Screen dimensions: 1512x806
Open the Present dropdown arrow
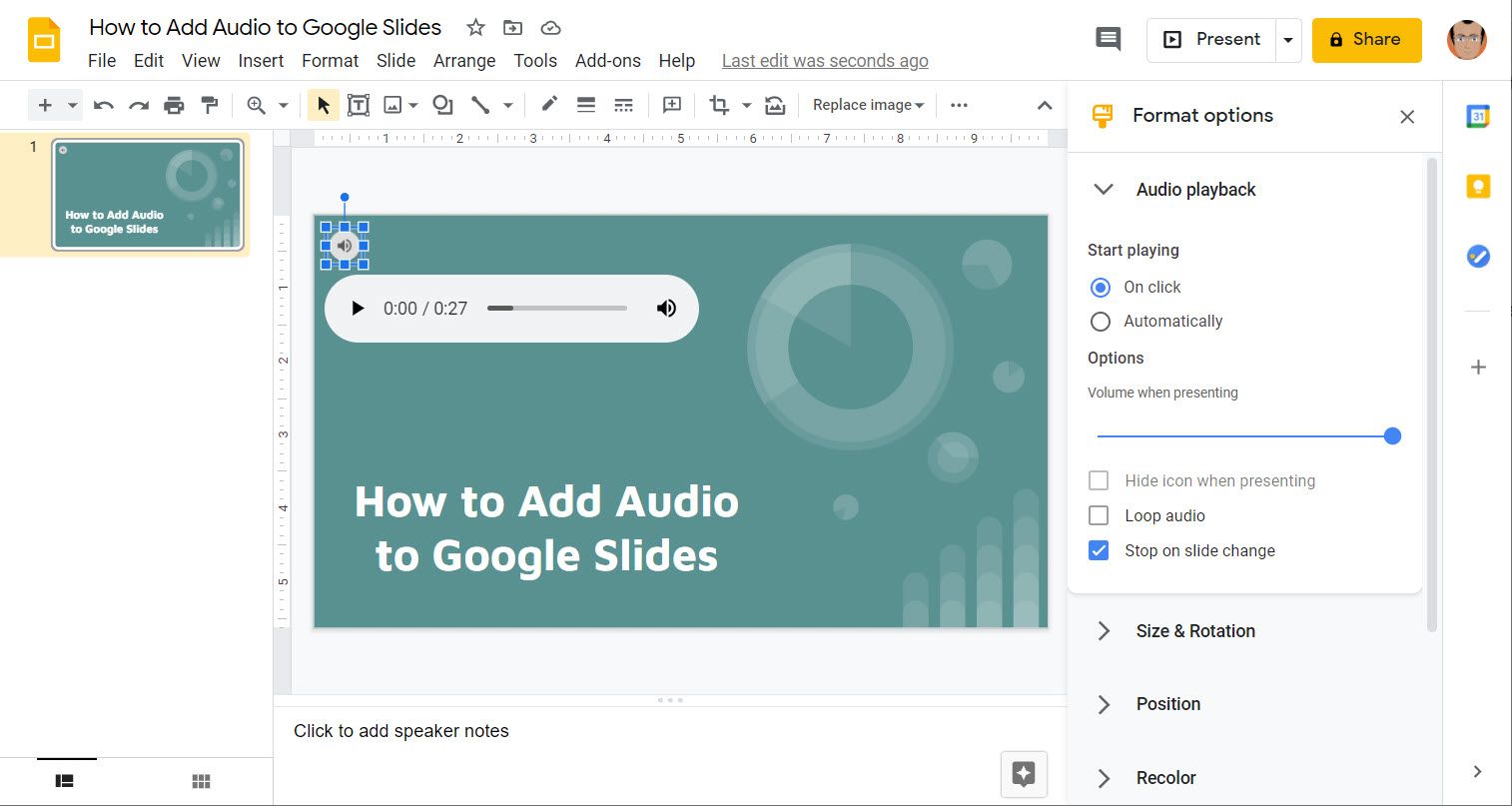[1288, 40]
